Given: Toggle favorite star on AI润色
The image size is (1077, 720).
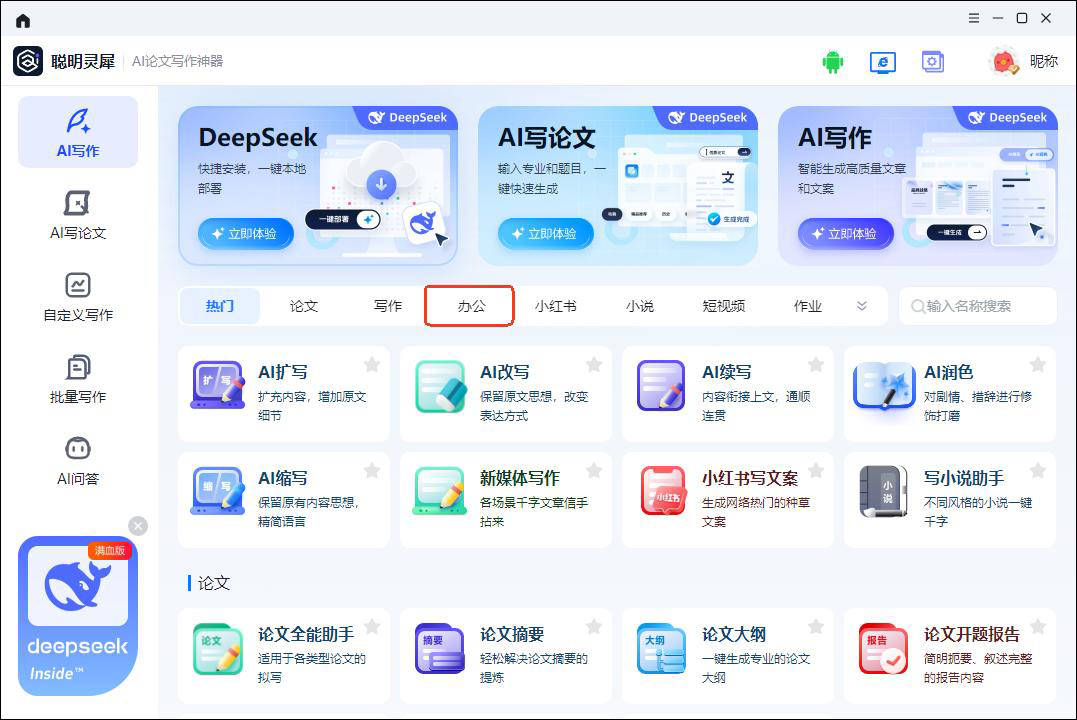Looking at the screenshot, I should coord(1038,364).
